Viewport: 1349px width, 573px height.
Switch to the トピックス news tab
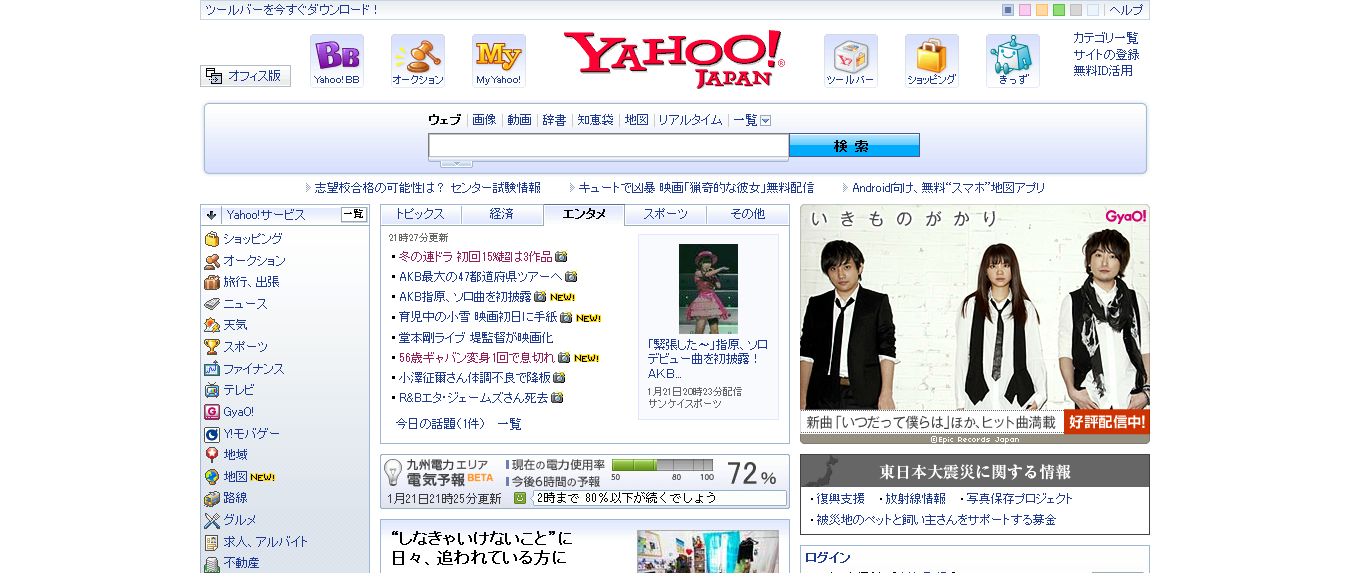pyautogui.click(x=421, y=214)
